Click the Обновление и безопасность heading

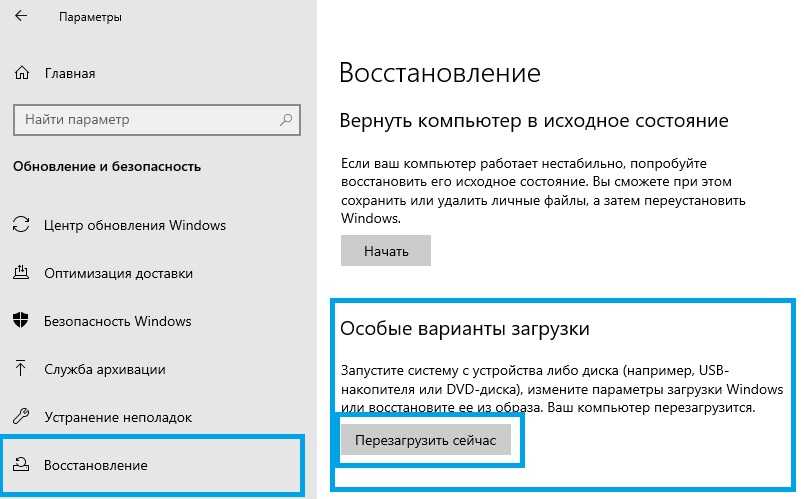(x=107, y=166)
